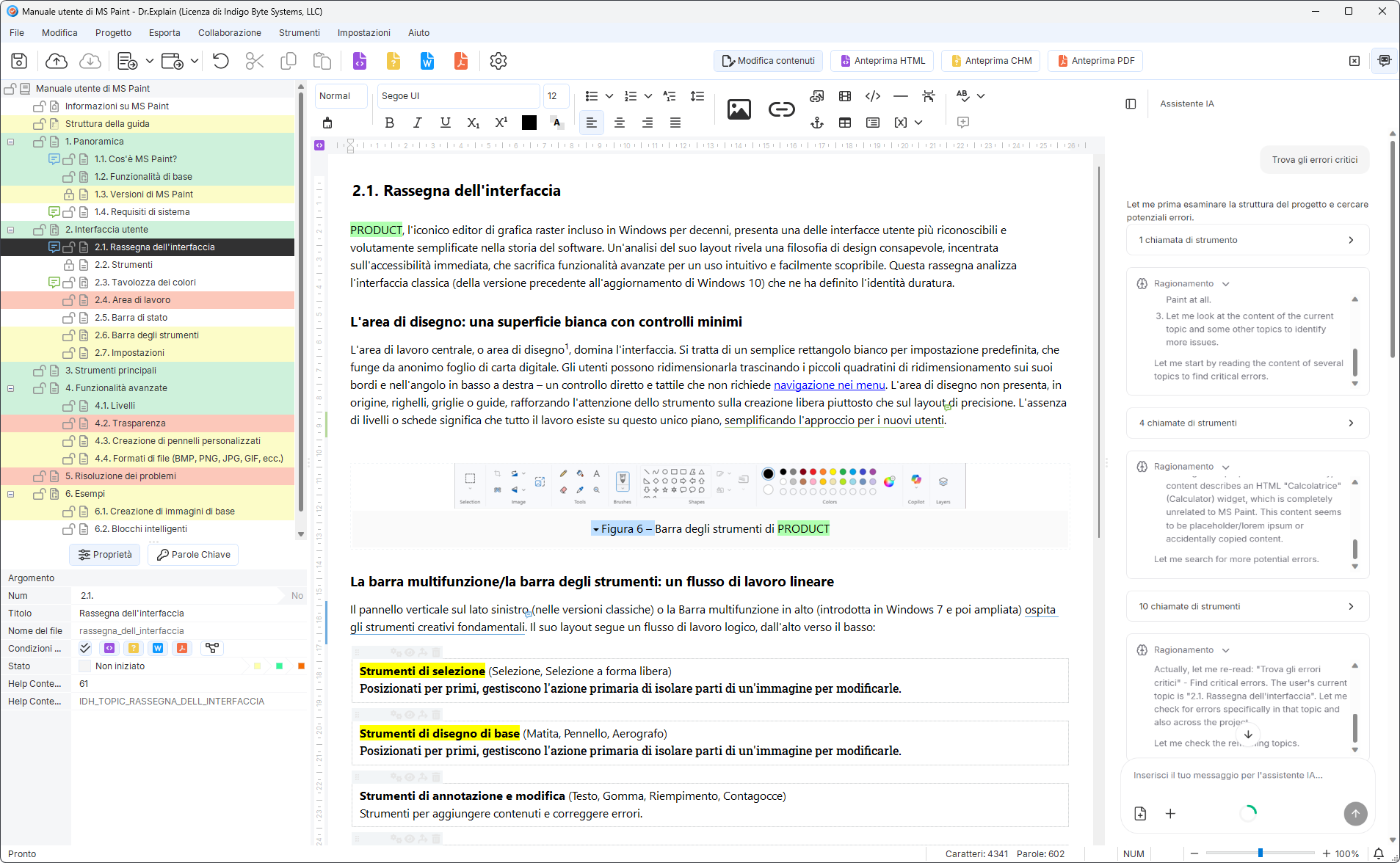1400x863 pixels.
Task: Toggle the lock on topic 2.2. Strumenti
Action: coord(69,265)
